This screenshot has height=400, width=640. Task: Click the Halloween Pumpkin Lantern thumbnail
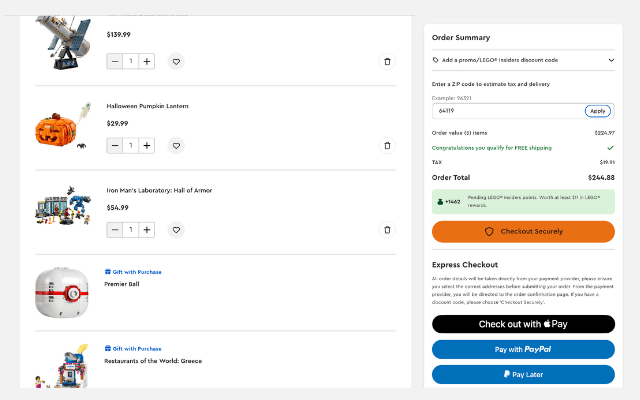(x=63, y=127)
